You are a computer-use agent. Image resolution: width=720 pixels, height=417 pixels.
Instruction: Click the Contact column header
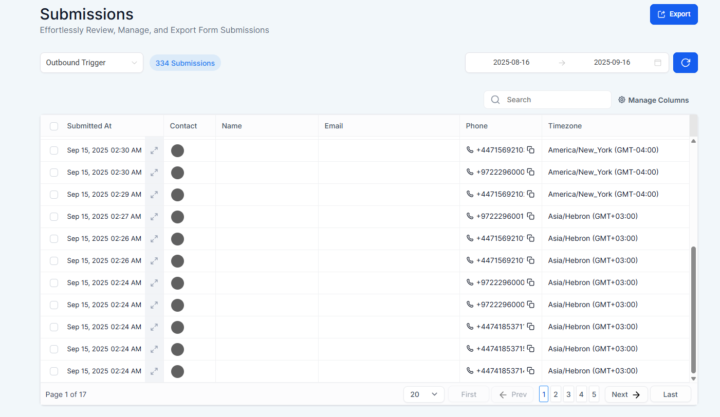coord(183,126)
